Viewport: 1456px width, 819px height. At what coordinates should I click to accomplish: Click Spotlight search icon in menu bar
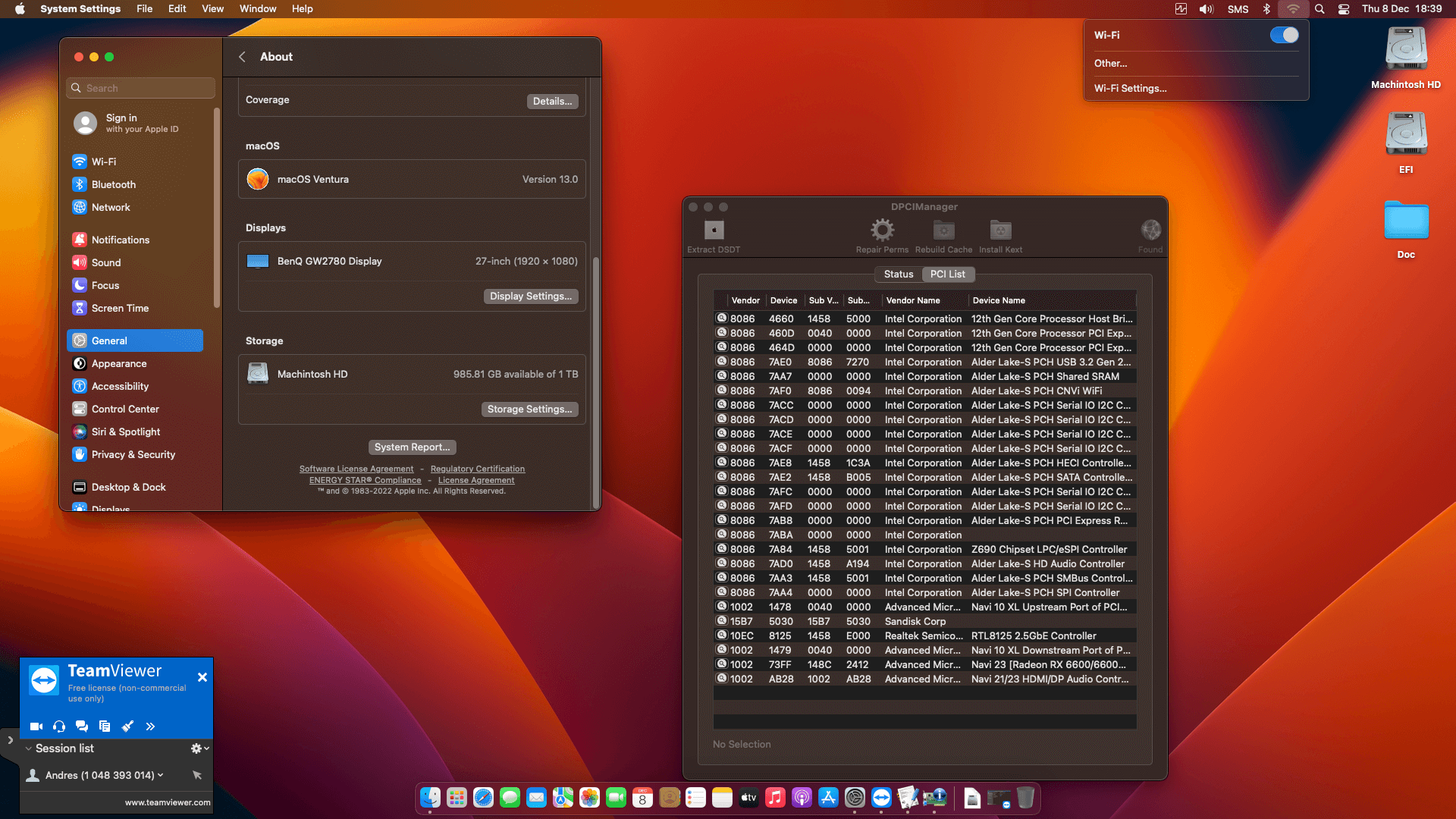(1319, 9)
